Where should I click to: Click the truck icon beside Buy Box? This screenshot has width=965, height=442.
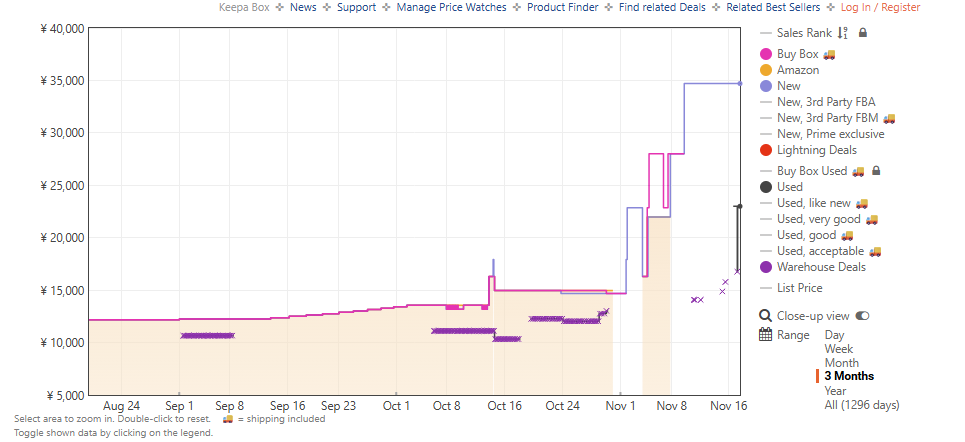click(x=829, y=54)
